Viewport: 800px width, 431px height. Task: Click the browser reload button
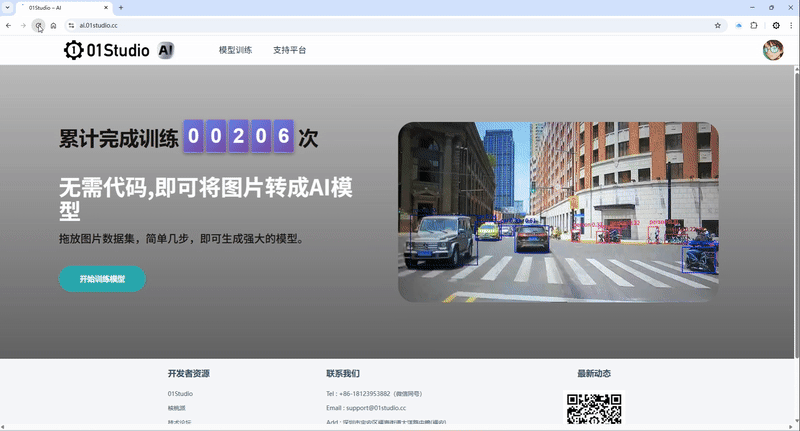tap(38, 25)
